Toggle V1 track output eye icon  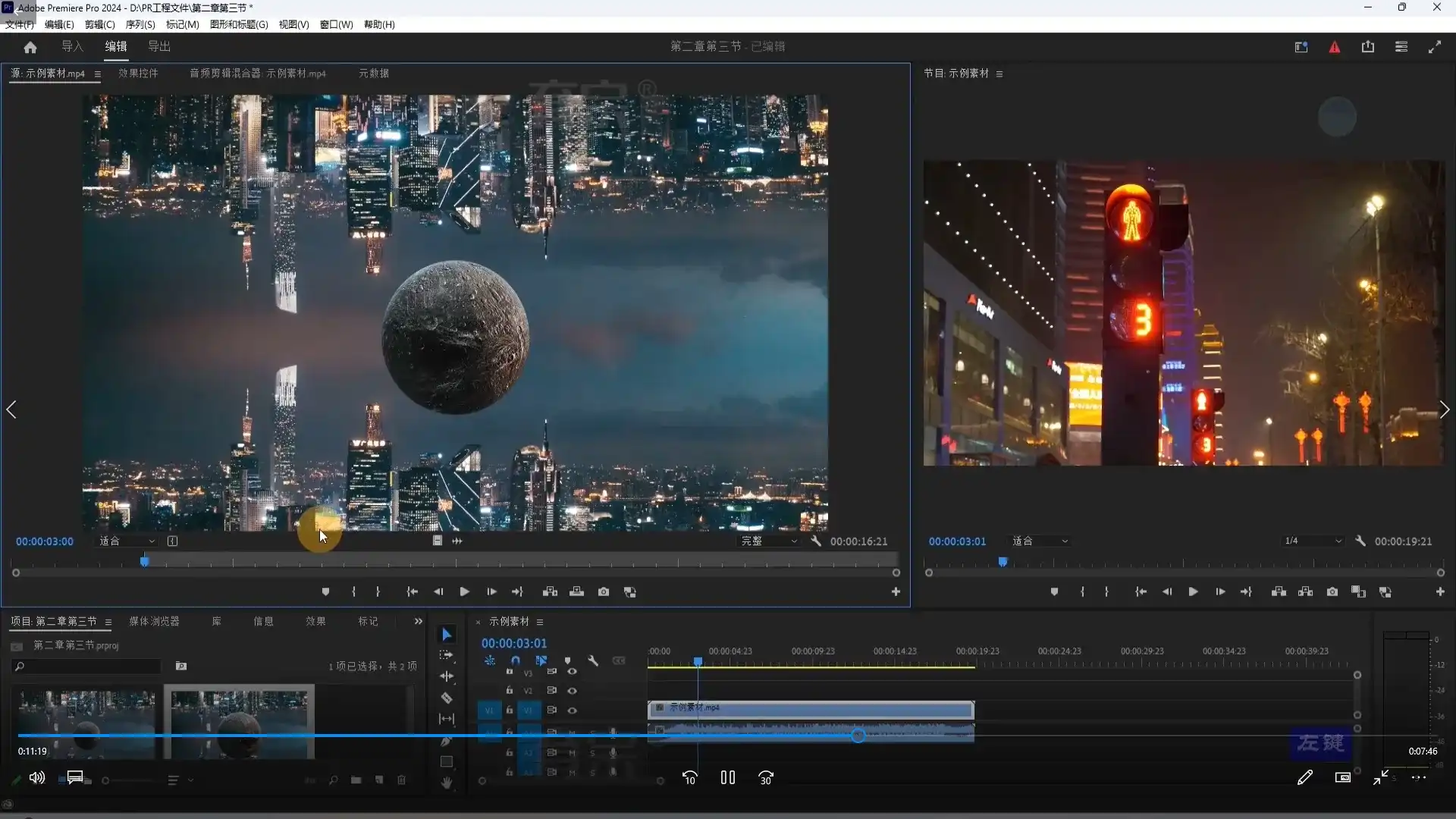point(572,711)
